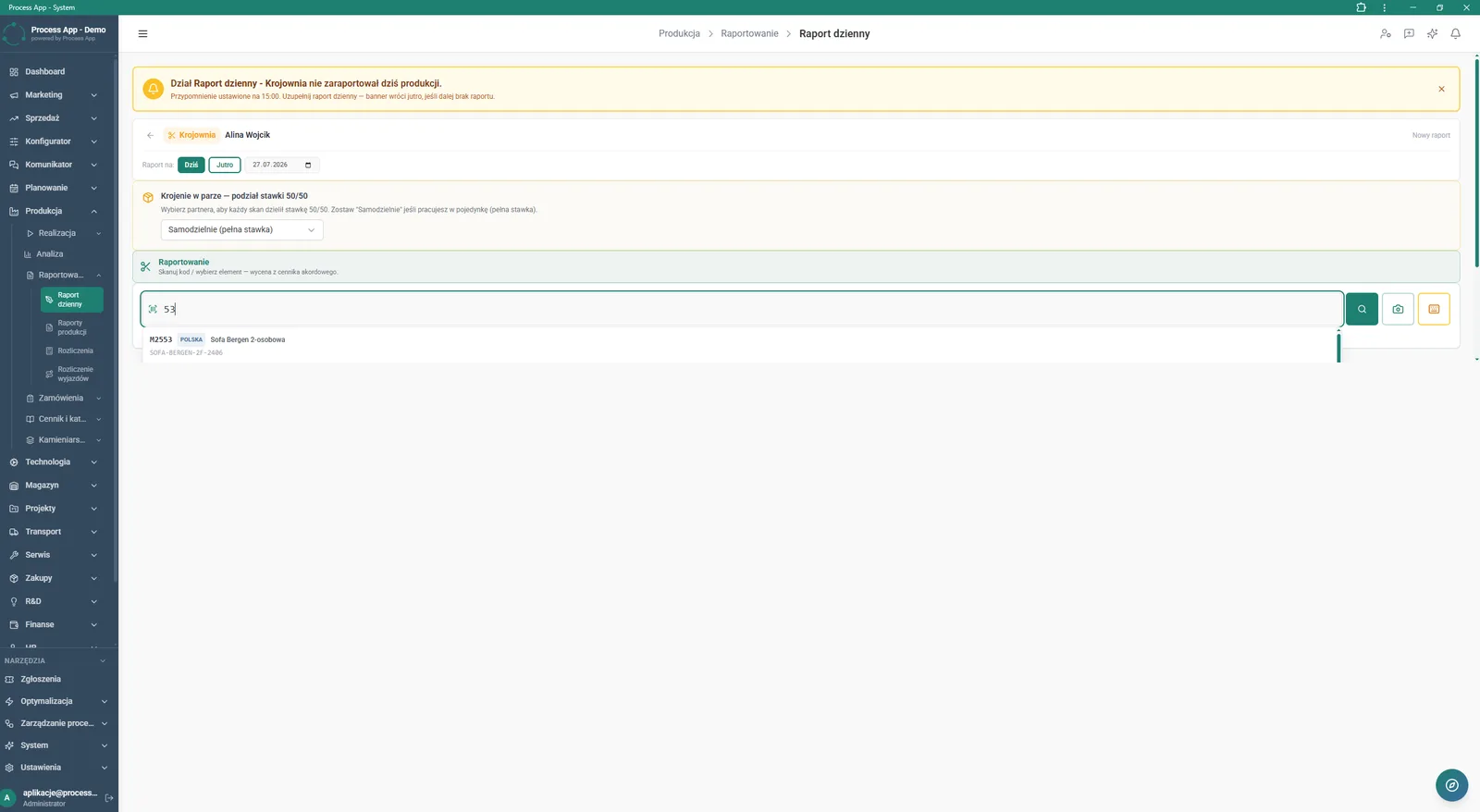Expand the Konfigurator menu chevron
The height and width of the screenshot is (812, 1480).
94,141
